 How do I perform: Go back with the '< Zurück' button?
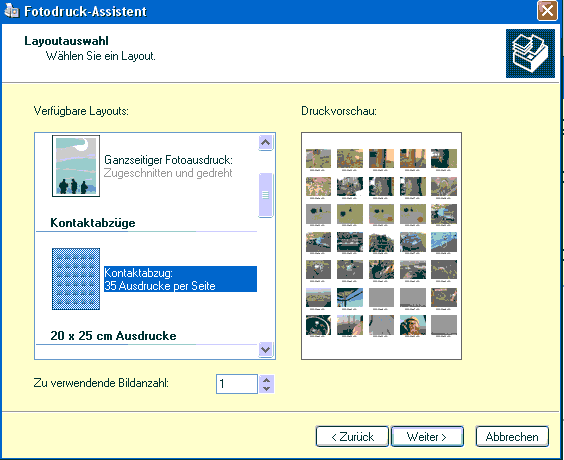(352, 437)
